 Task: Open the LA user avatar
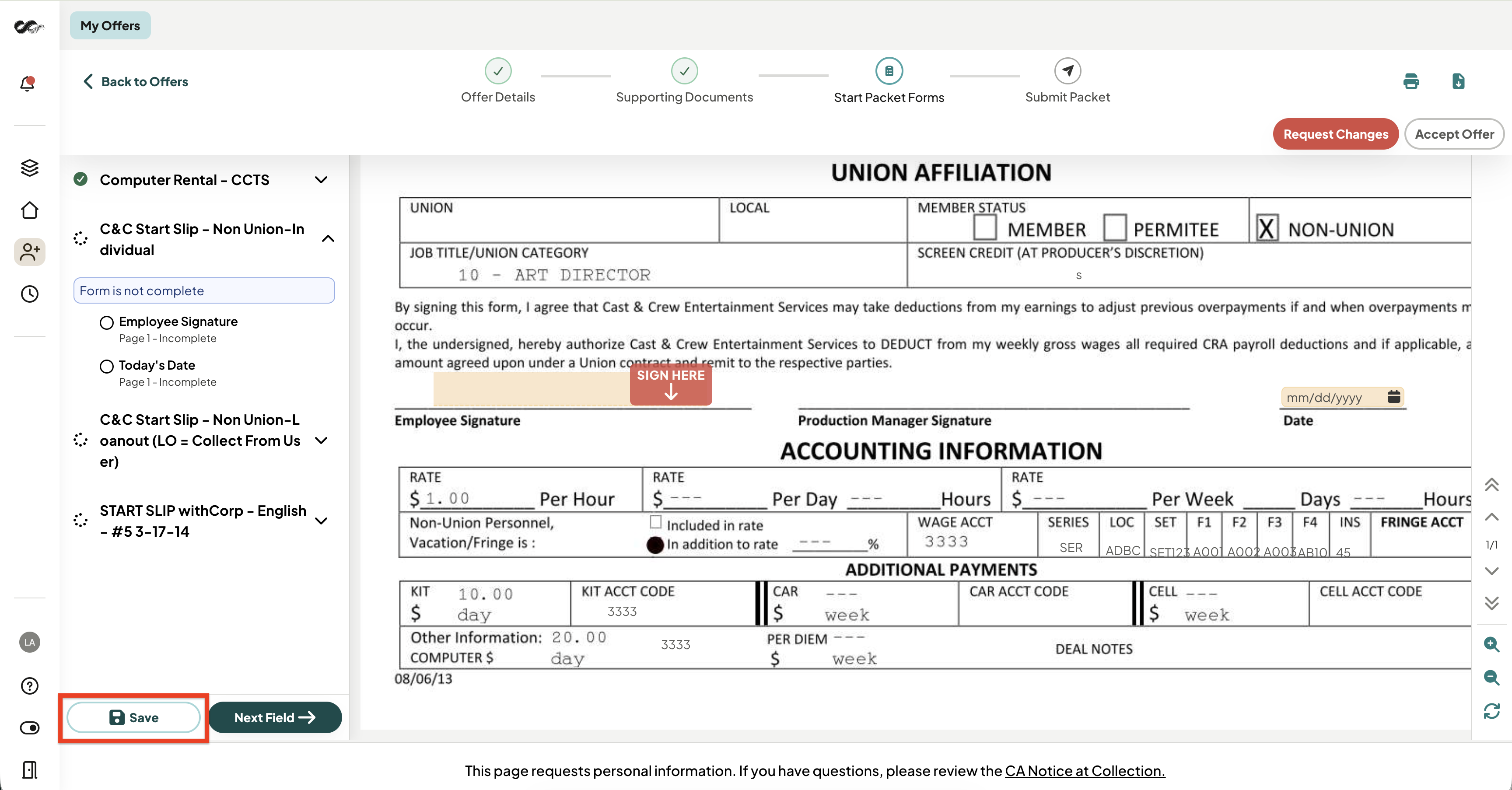pos(29,642)
